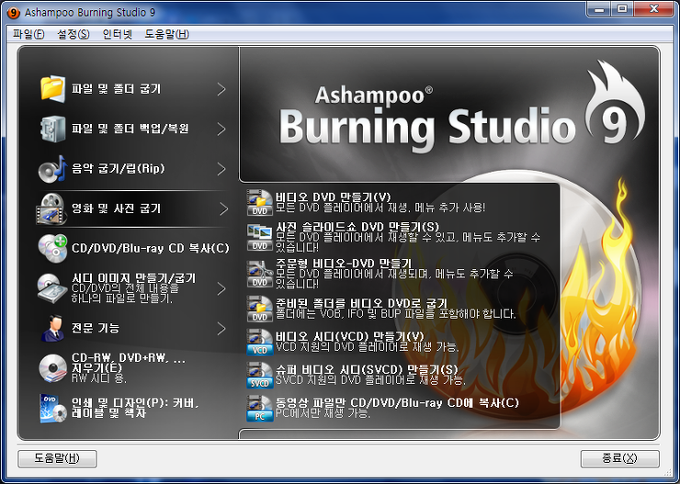680x484 pixels.
Task: Click the music note icon for 음악 굽기/립(Rip)
Action: click(x=52, y=169)
